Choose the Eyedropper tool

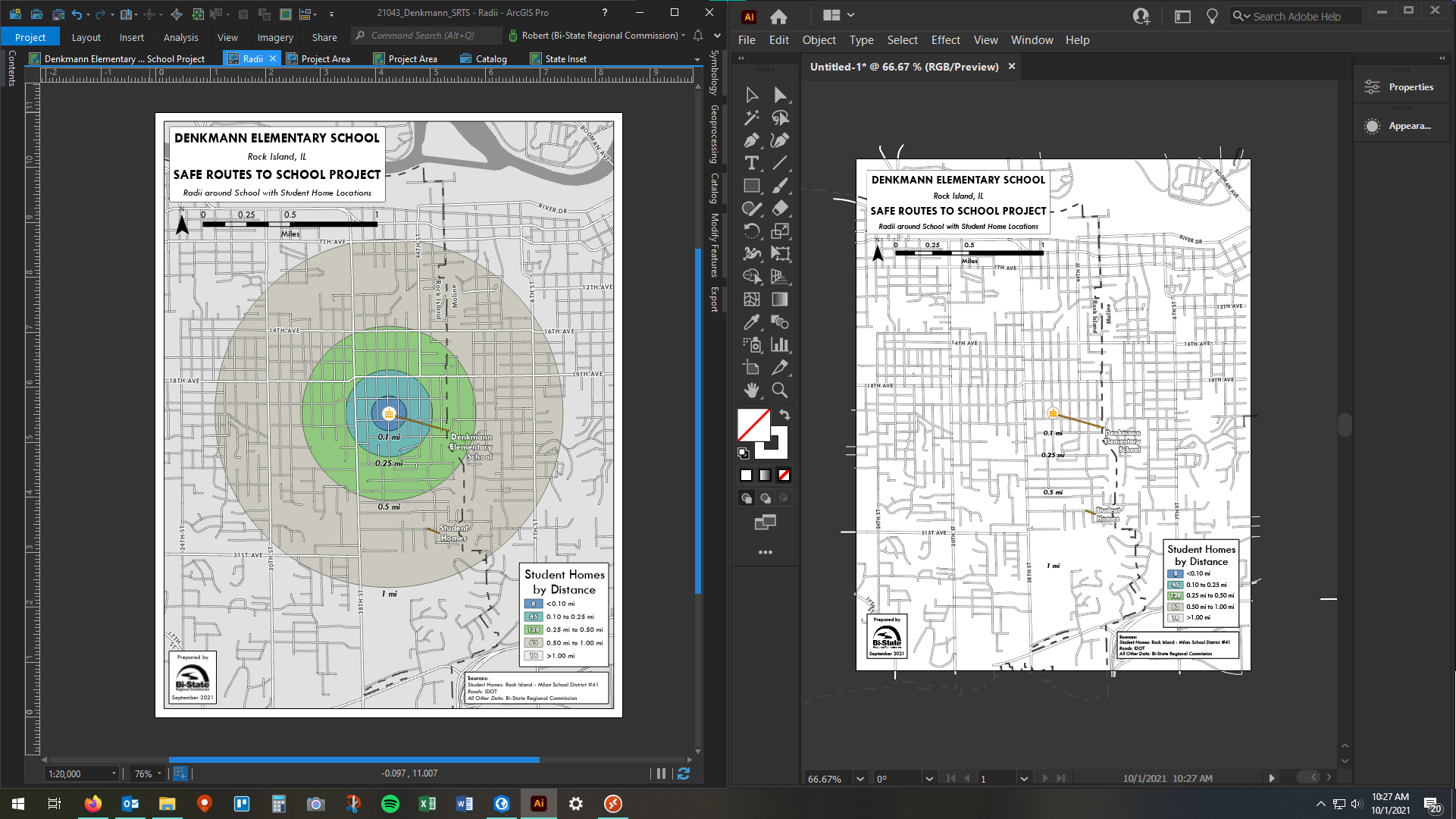click(751, 322)
